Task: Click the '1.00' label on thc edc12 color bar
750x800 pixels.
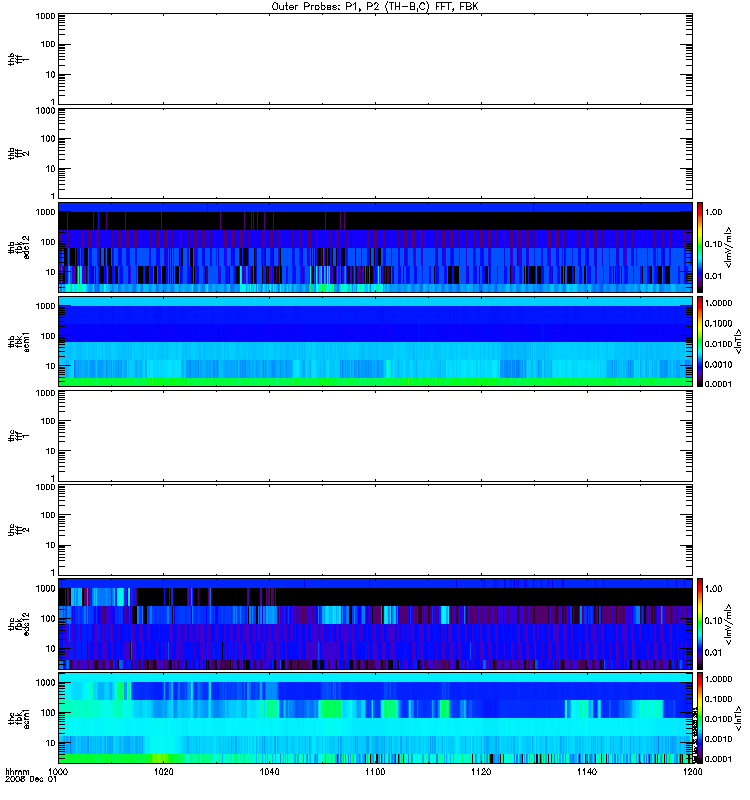Action: point(713,589)
